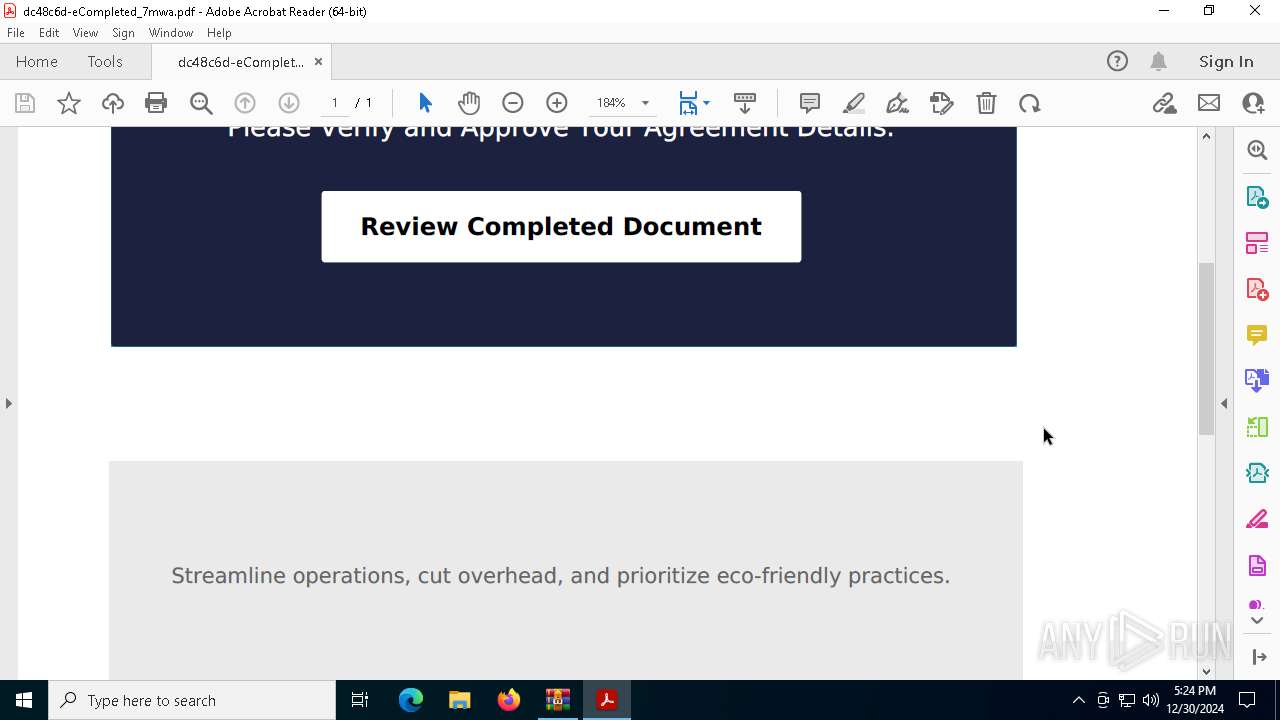
Task: Bookmark the file with the star icon
Action: tap(69, 103)
